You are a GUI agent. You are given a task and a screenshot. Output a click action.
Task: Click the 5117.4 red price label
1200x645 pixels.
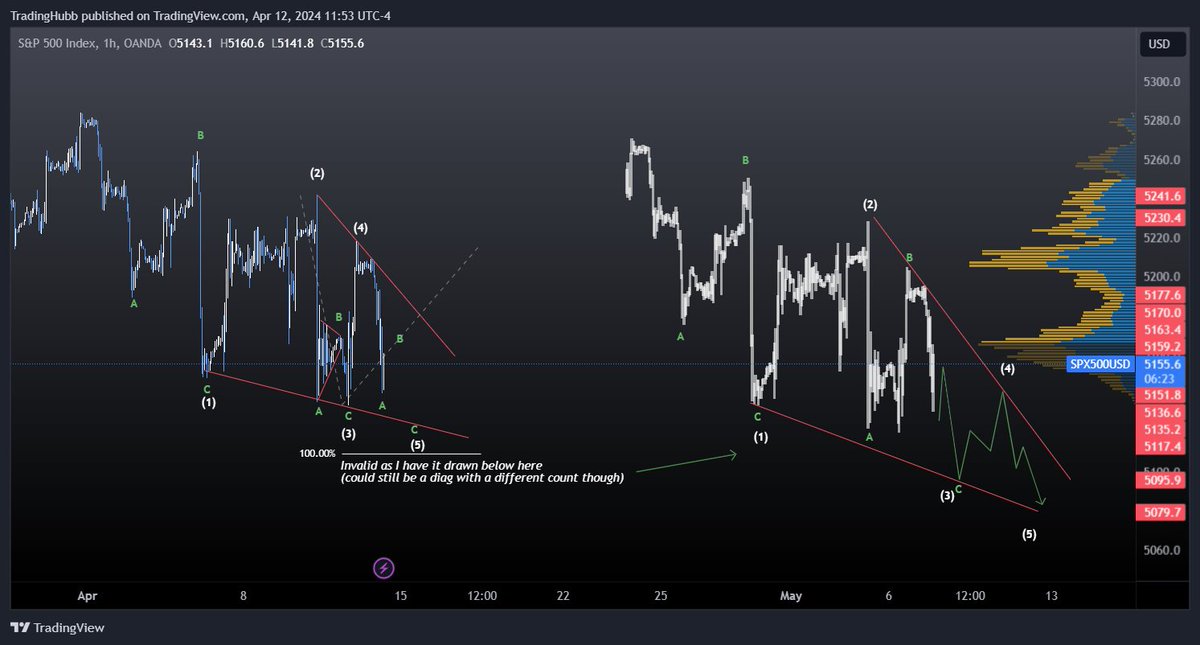1161,447
